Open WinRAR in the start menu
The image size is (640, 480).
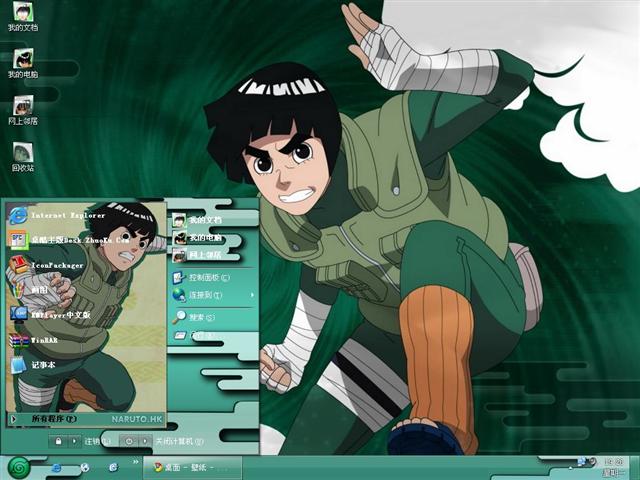(x=33, y=340)
